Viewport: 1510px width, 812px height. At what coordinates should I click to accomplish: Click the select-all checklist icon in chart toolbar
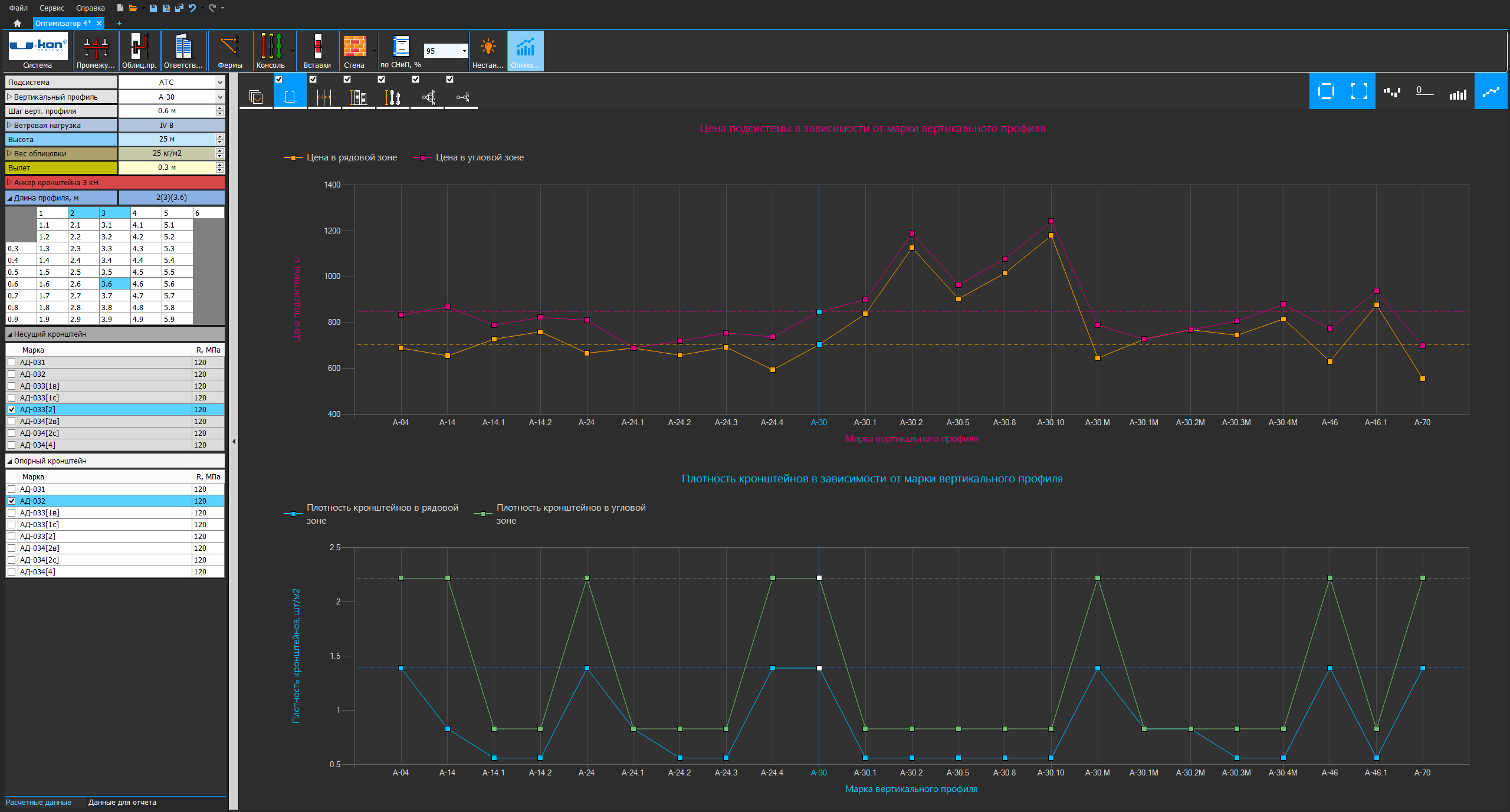(x=256, y=97)
